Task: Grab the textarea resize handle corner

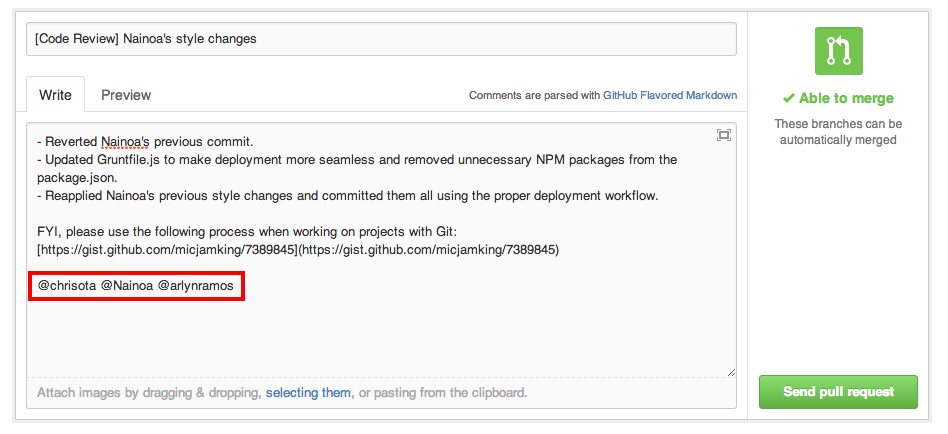Action: tap(731, 371)
